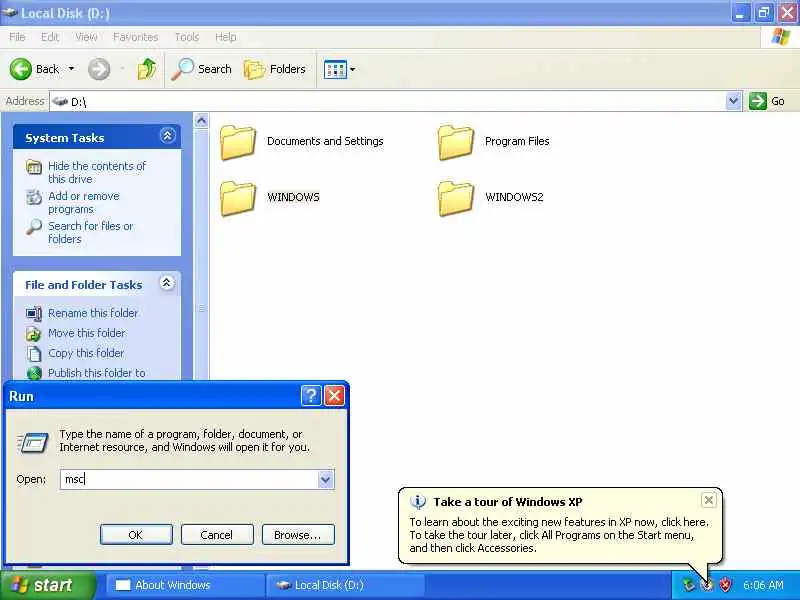Open the Favorites menu
Viewport: 800px width, 600px height.
tap(135, 37)
